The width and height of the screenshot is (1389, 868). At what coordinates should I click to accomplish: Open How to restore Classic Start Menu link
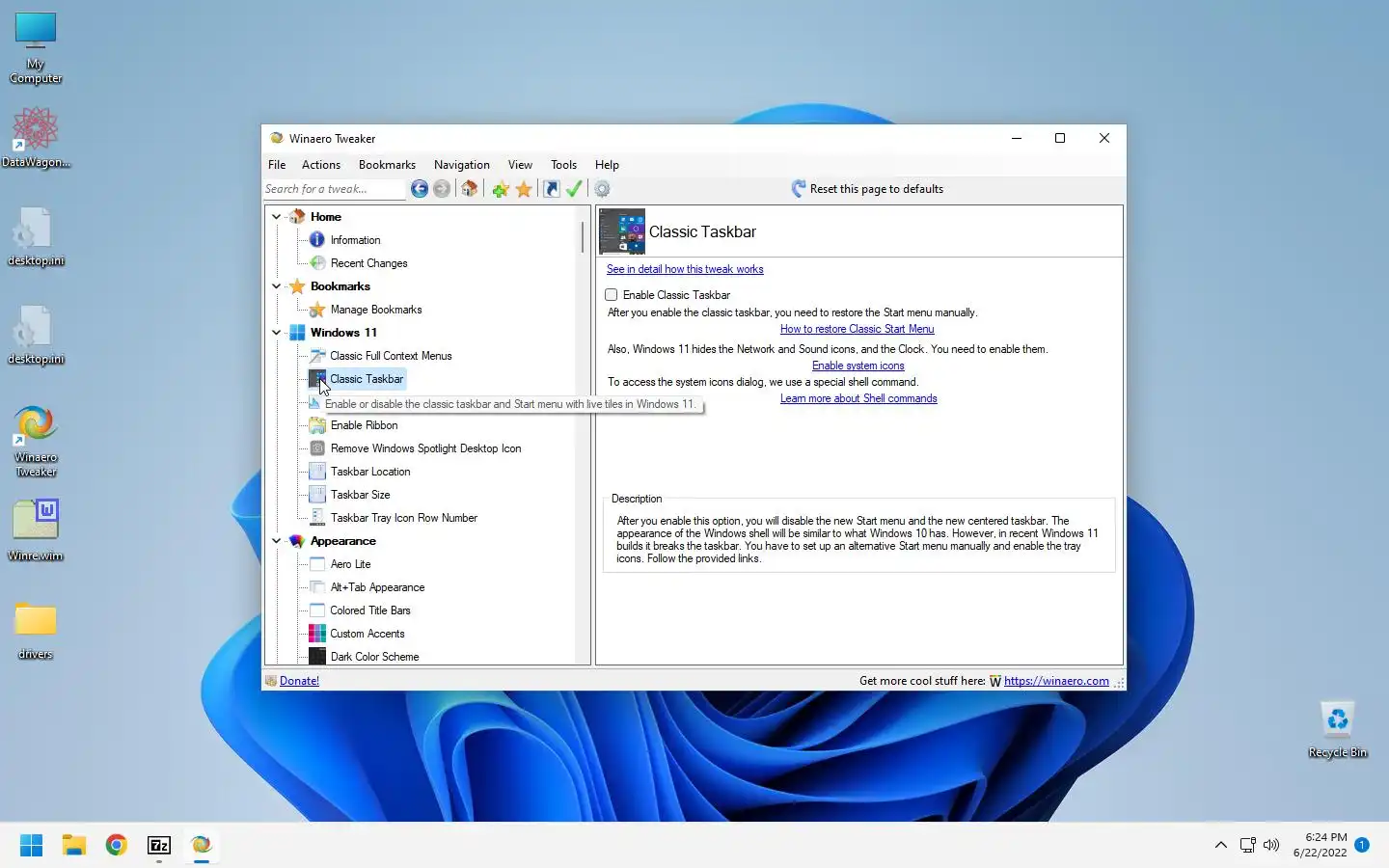pos(857,329)
